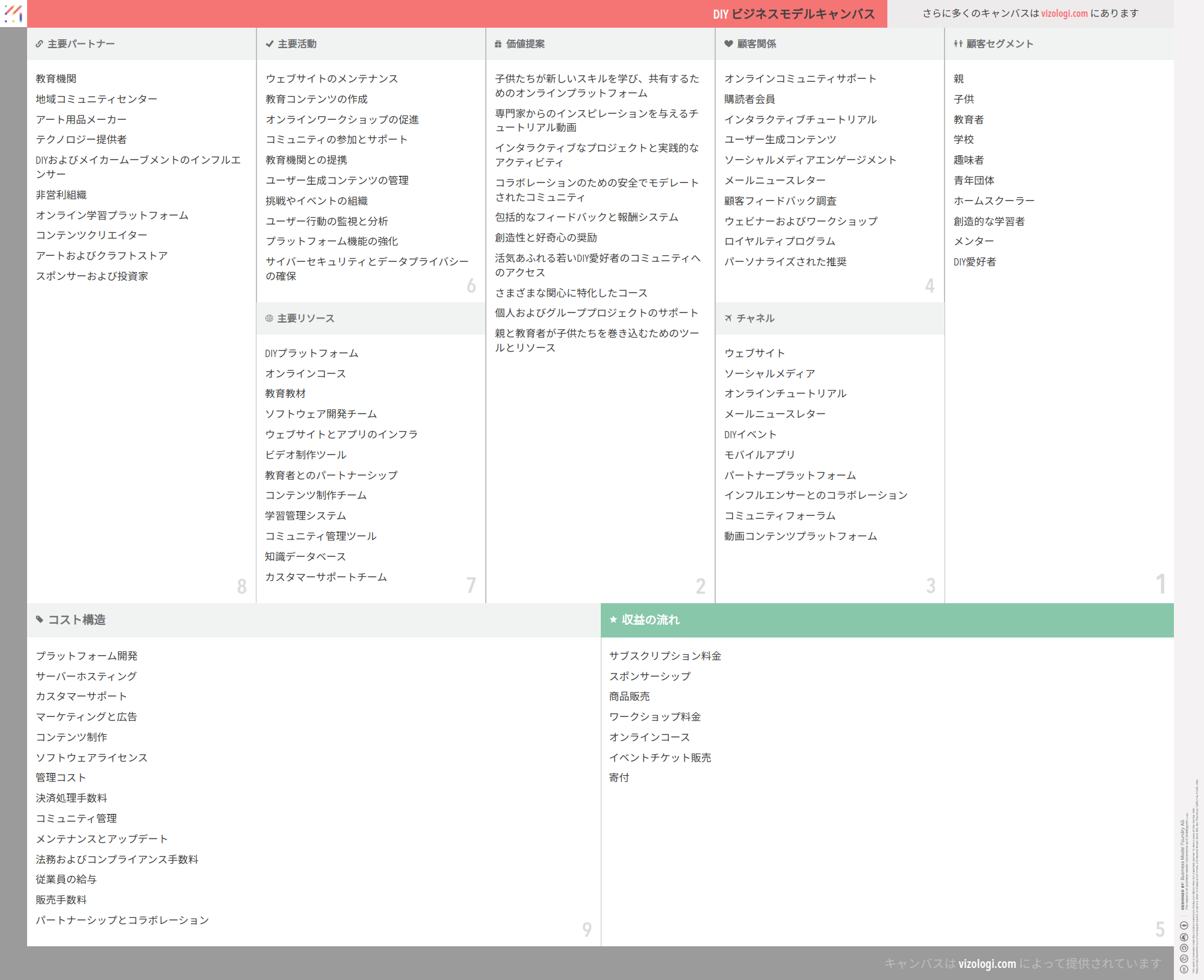Click モバイルアプリ in the channels list
The height and width of the screenshot is (980, 1204).
pos(760,455)
